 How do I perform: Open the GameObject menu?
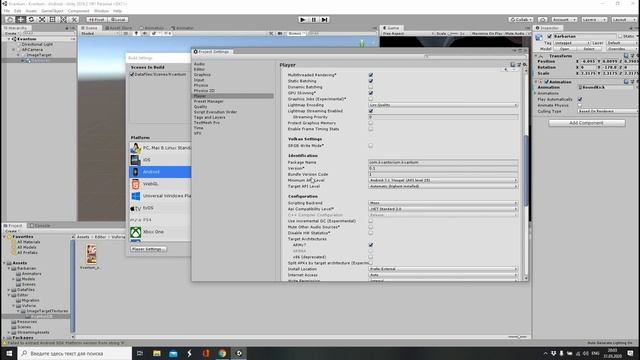52,11
